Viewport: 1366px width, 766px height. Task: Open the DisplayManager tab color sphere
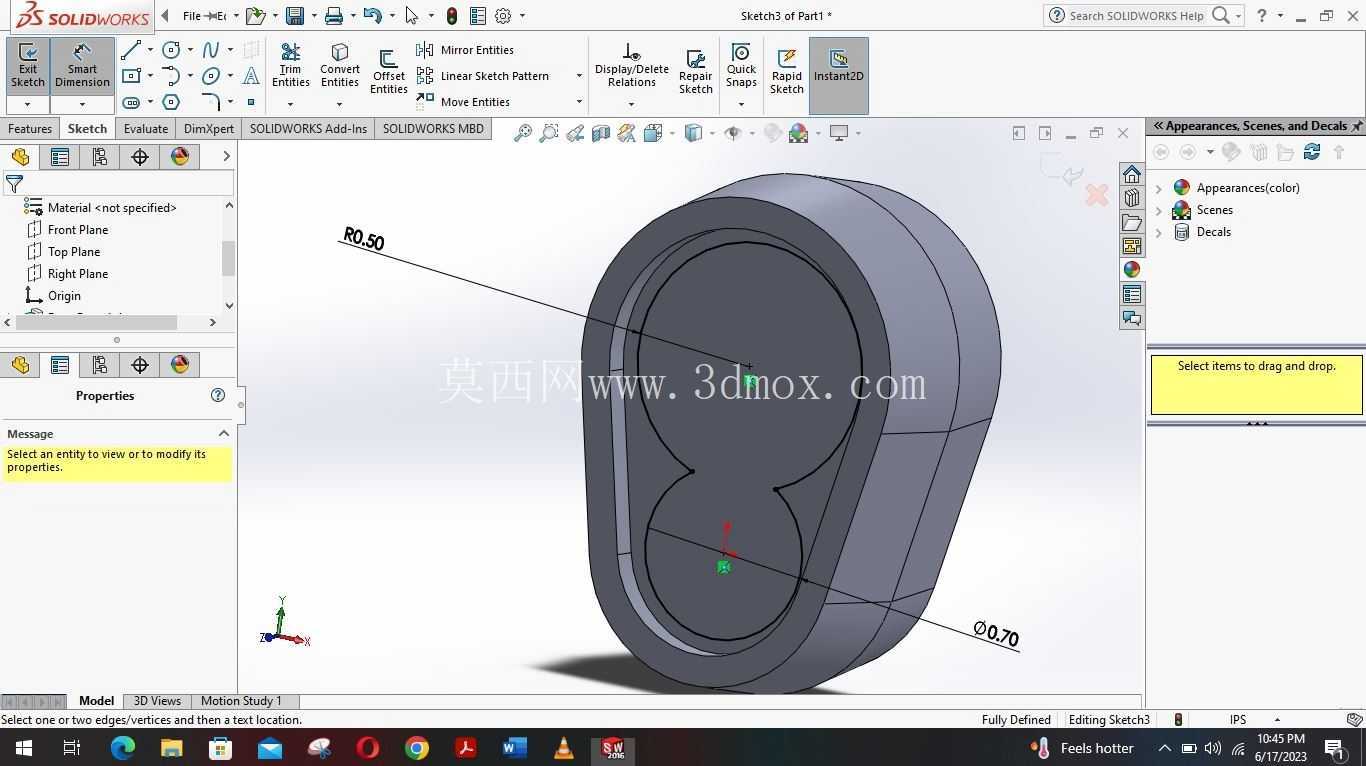point(180,157)
